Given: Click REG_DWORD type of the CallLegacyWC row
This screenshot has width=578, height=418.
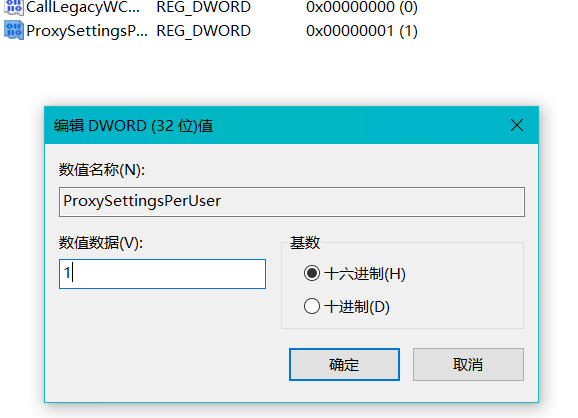Looking at the screenshot, I should tap(203, 7).
